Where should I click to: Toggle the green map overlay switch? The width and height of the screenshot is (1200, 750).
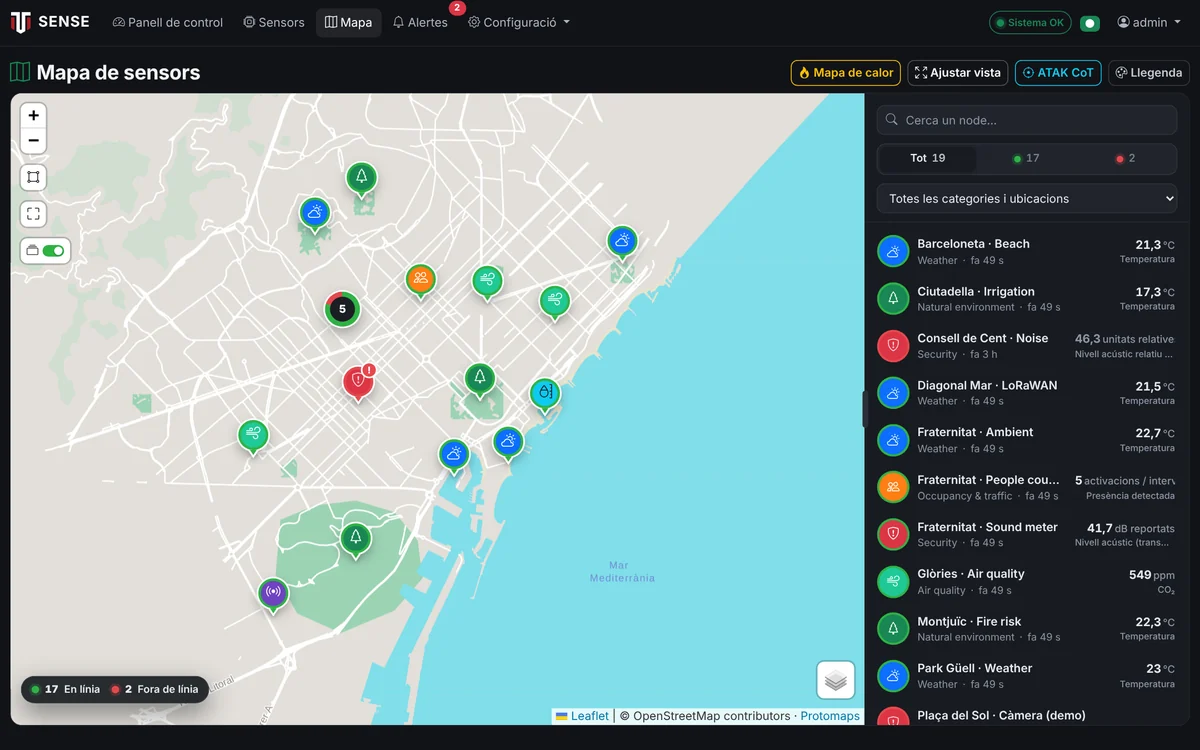[x=53, y=250]
